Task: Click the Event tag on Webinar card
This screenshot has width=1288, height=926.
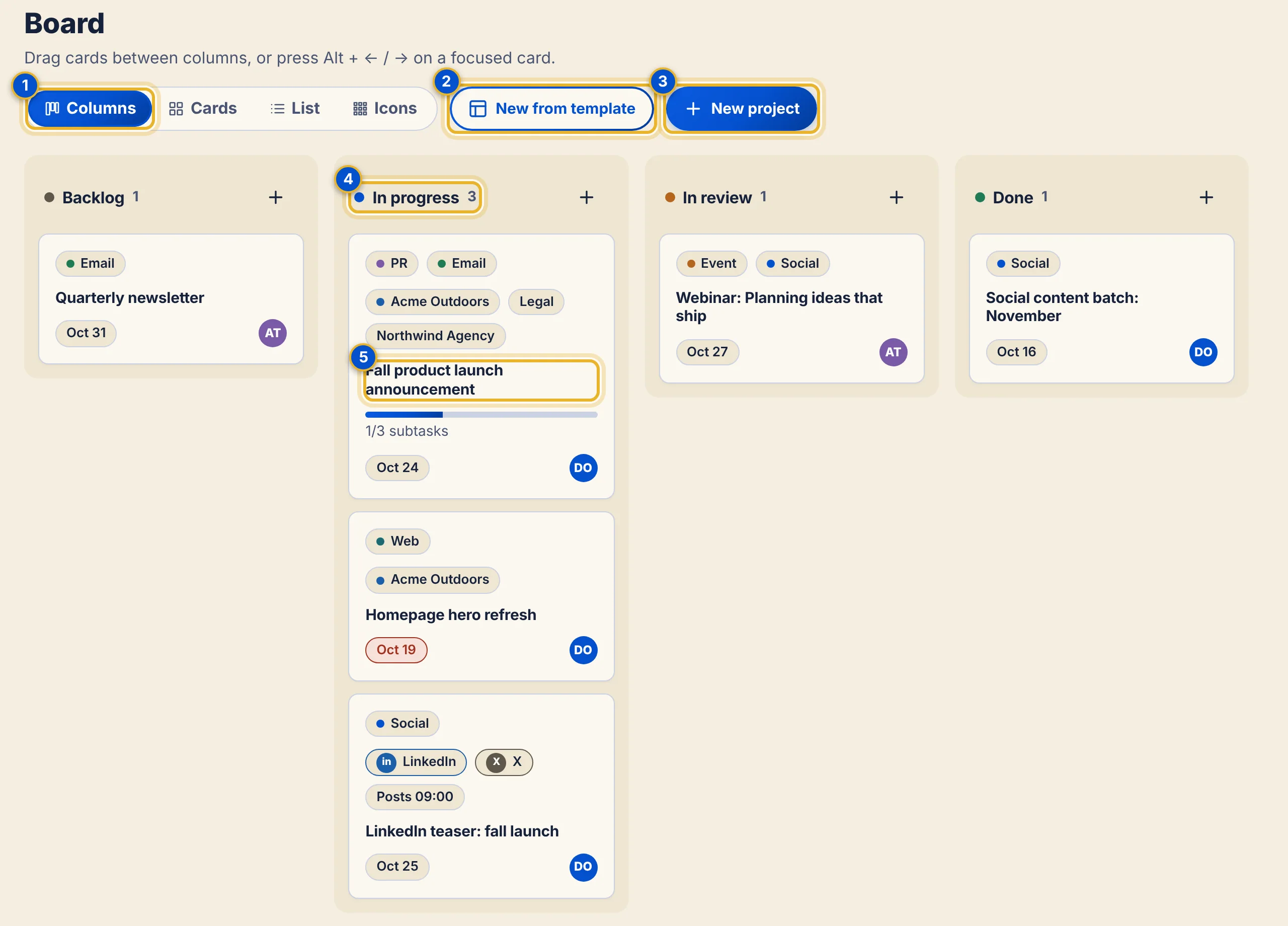Action: click(x=711, y=264)
